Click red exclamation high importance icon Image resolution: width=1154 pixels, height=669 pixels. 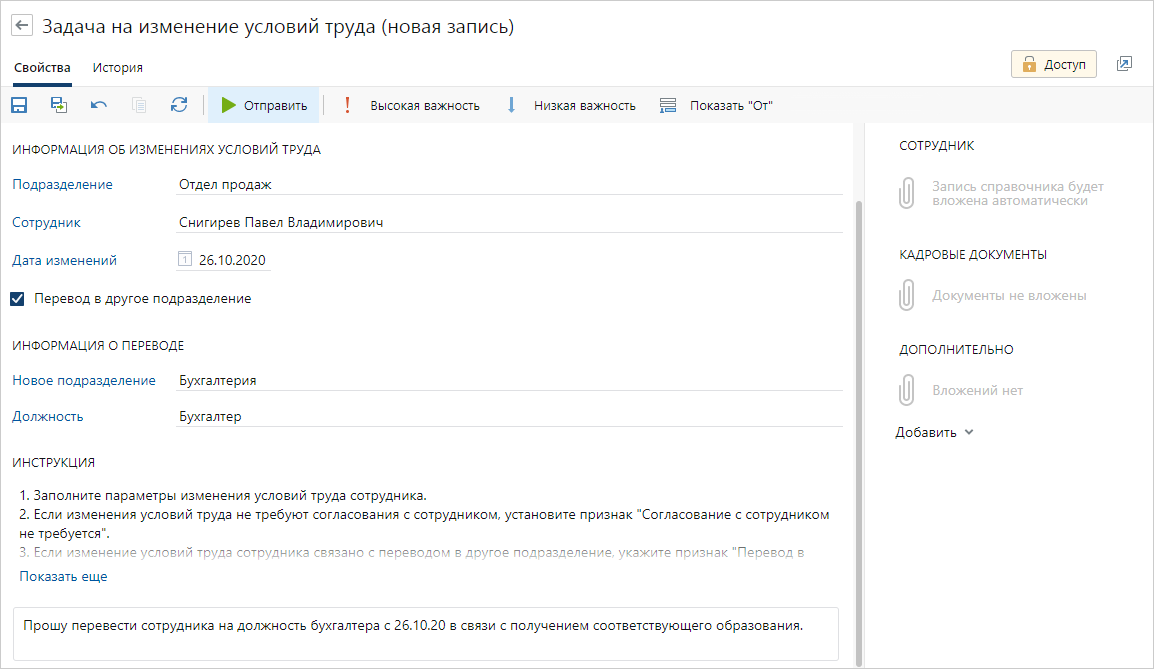point(347,105)
